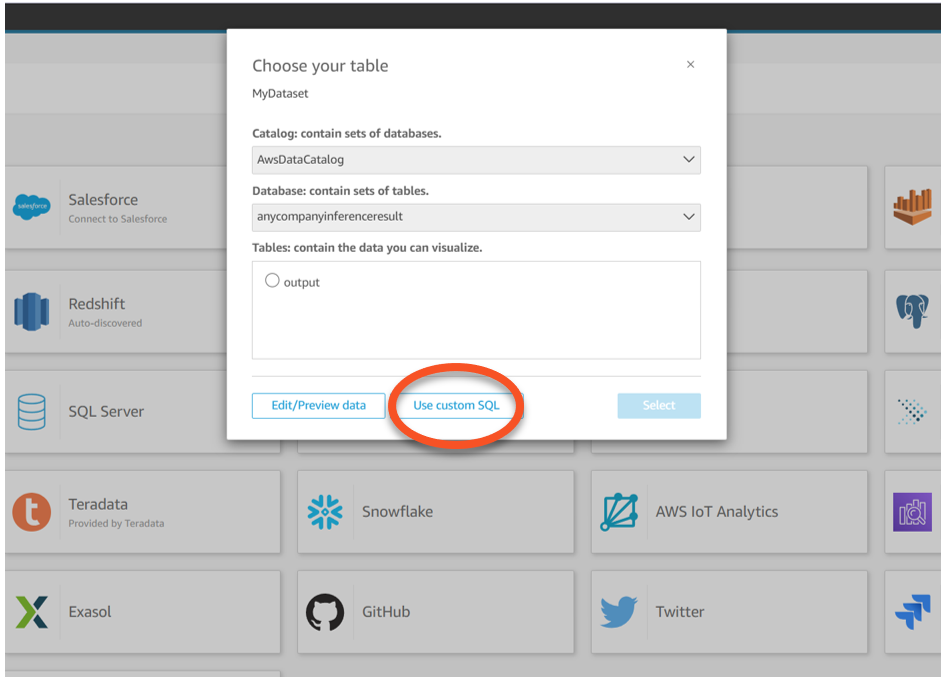This screenshot has width=943, height=679.
Task: Select the Twitter data source label
Action: coord(680,612)
